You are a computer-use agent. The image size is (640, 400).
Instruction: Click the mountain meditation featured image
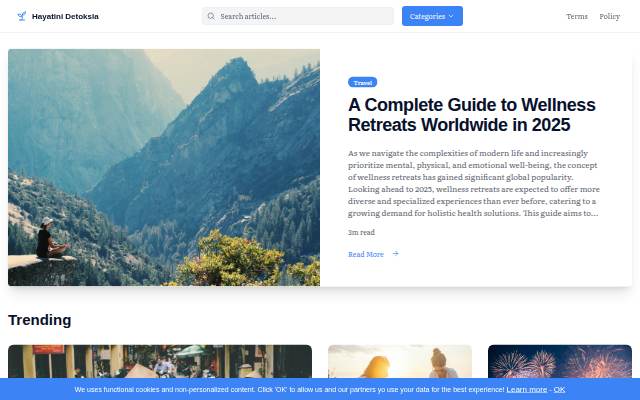tap(164, 167)
